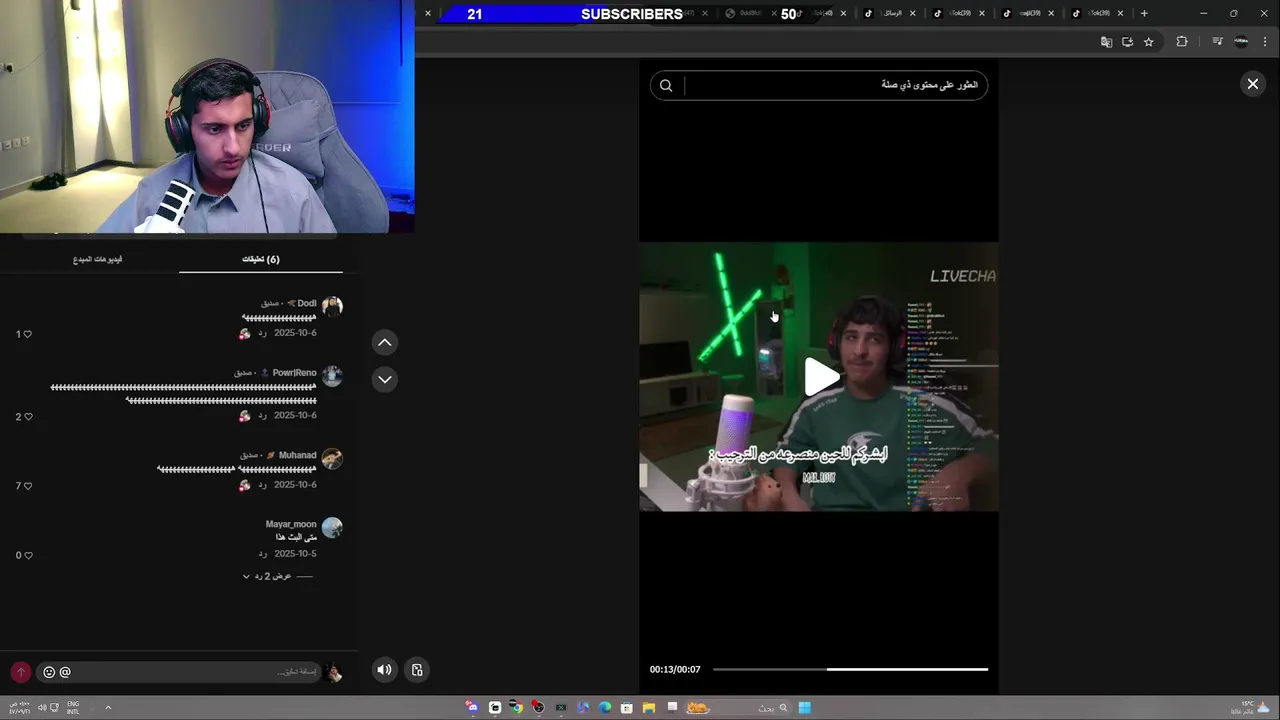
Task: Insert a mention with the @ icon
Action: [x=65, y=672]
